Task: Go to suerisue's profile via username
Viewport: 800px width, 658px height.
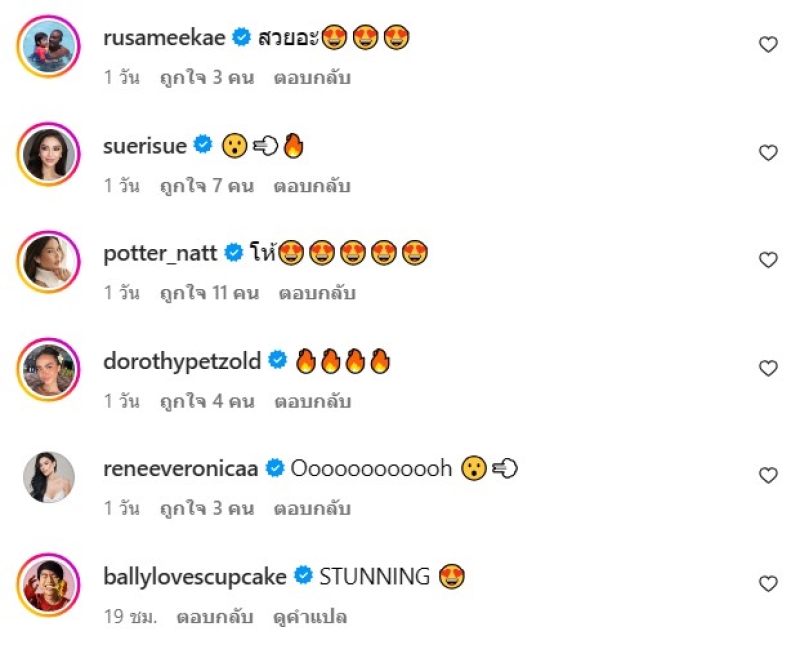Action: pyautogui.click(x=145, y=146)
